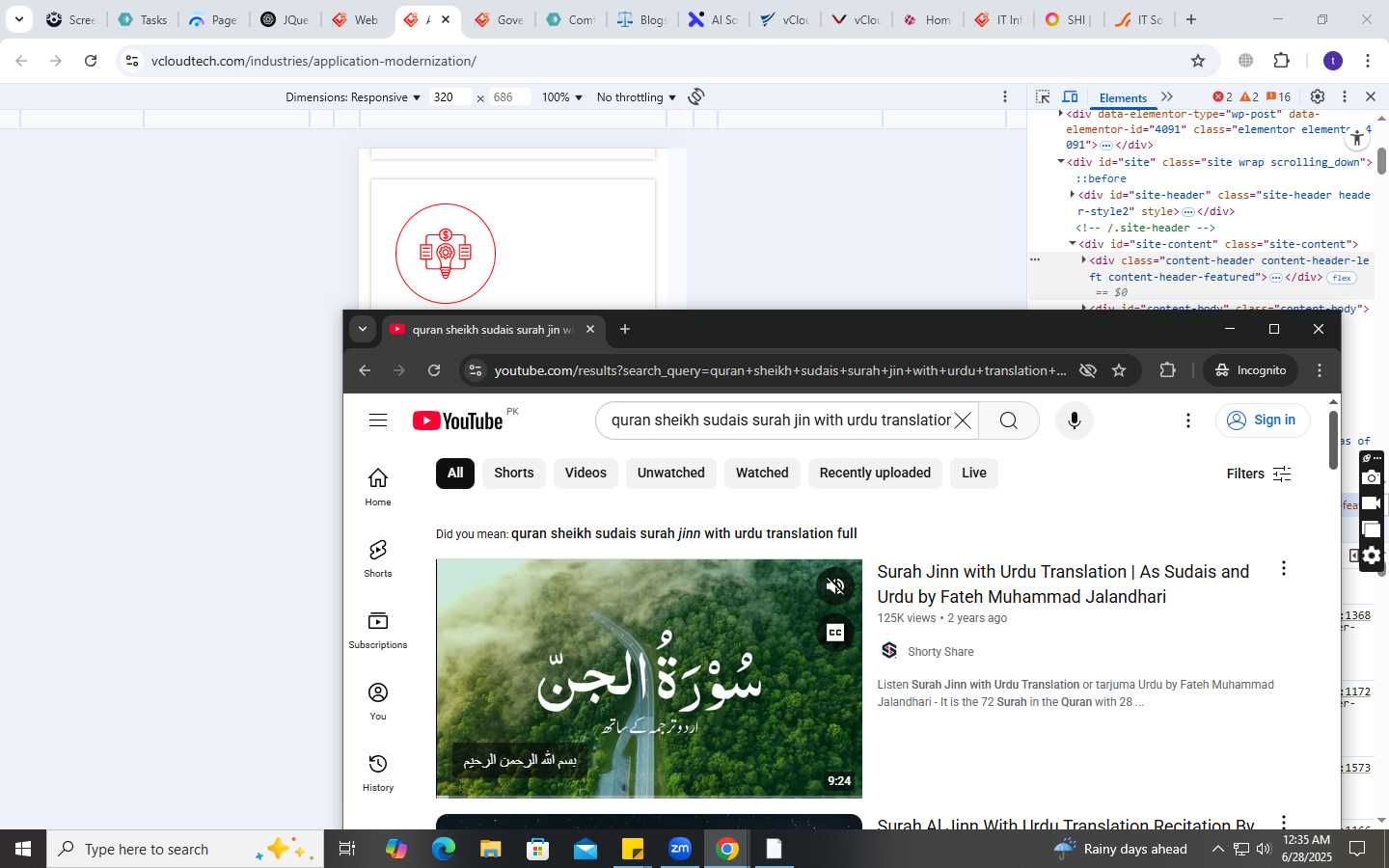Click third-party cookies blocked eye icon
Viewport: 1389px width, 868px height.
click(x=1088, y=370)
